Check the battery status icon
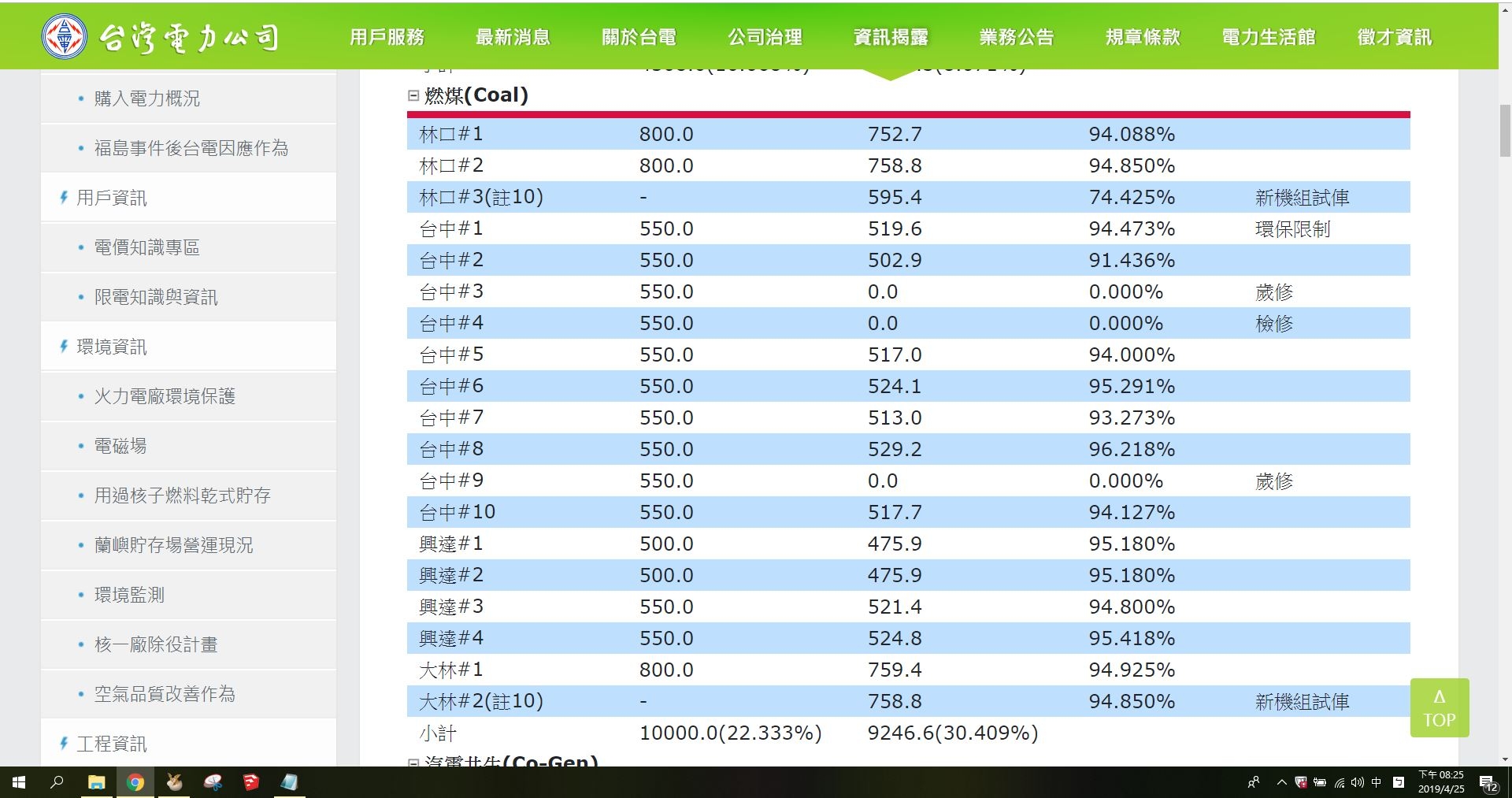 (1320, 782)
